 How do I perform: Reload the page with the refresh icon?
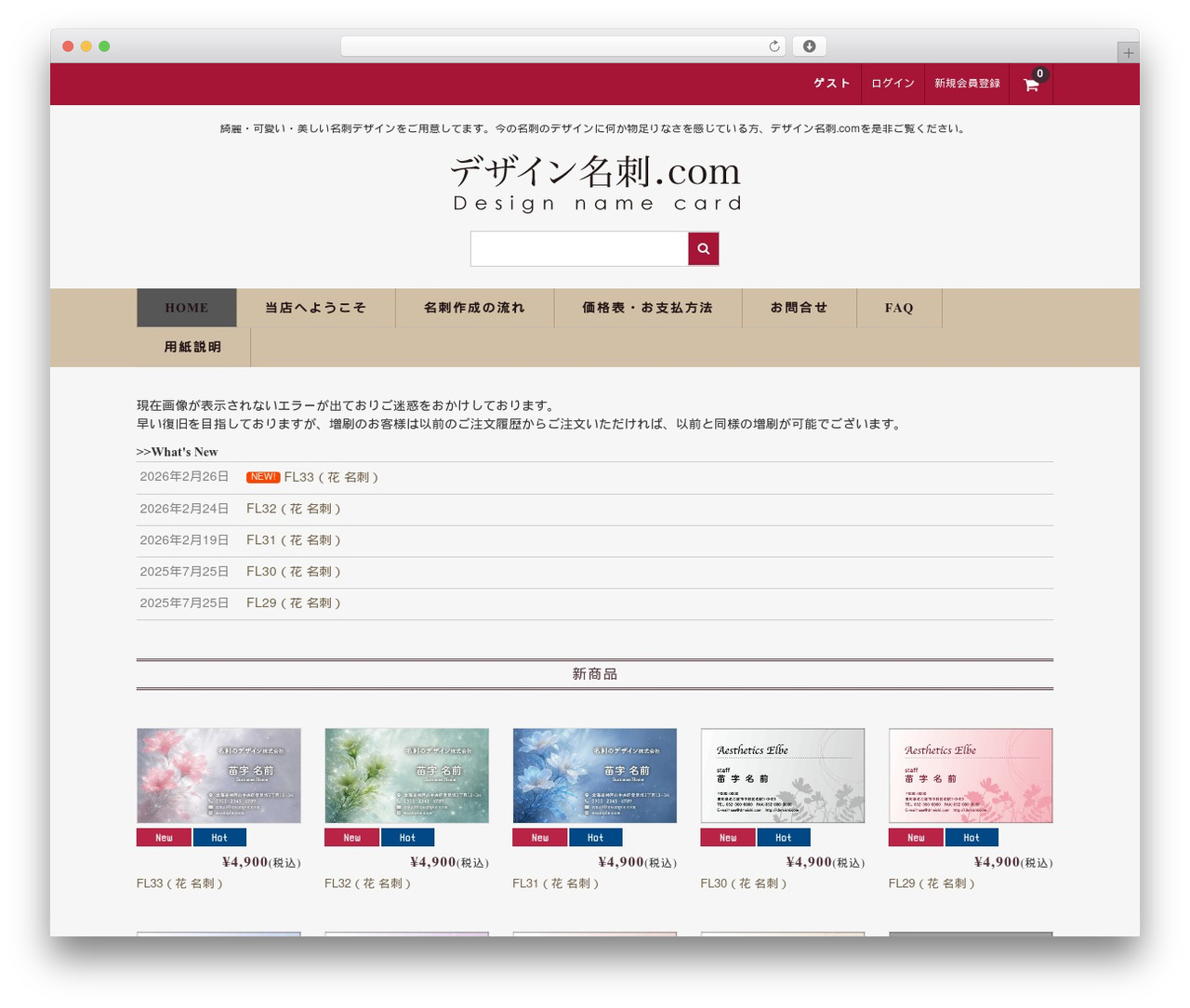click(x=774, y=46)
